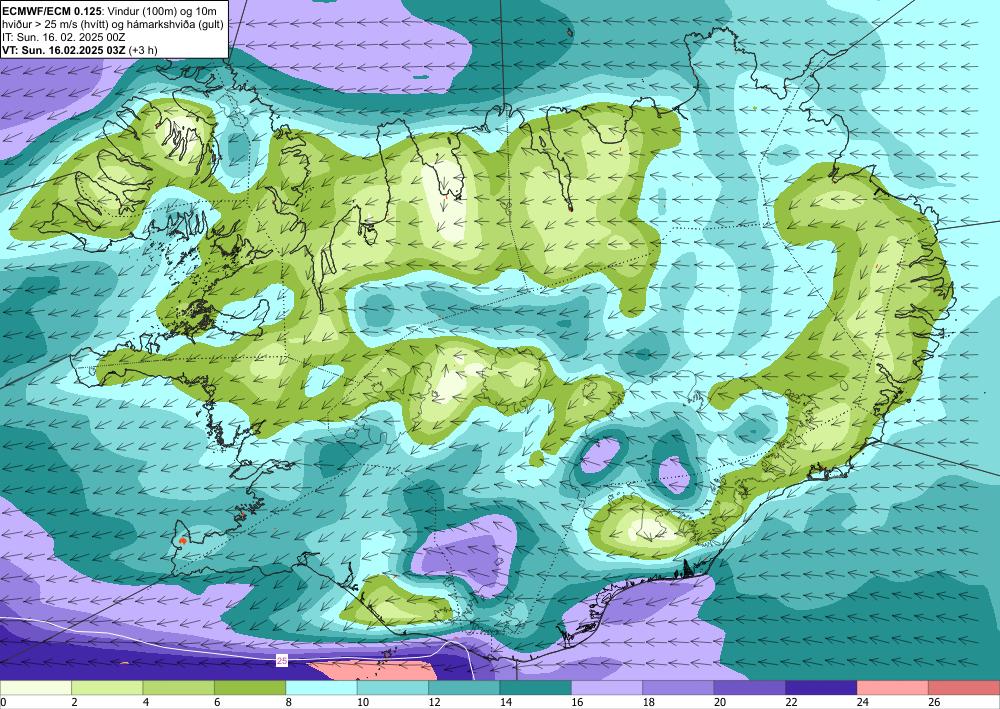Image resolution: width=1000 pixels, height=709 pixels.
Task: Click the scale label '6'
Action: (217, 702)
